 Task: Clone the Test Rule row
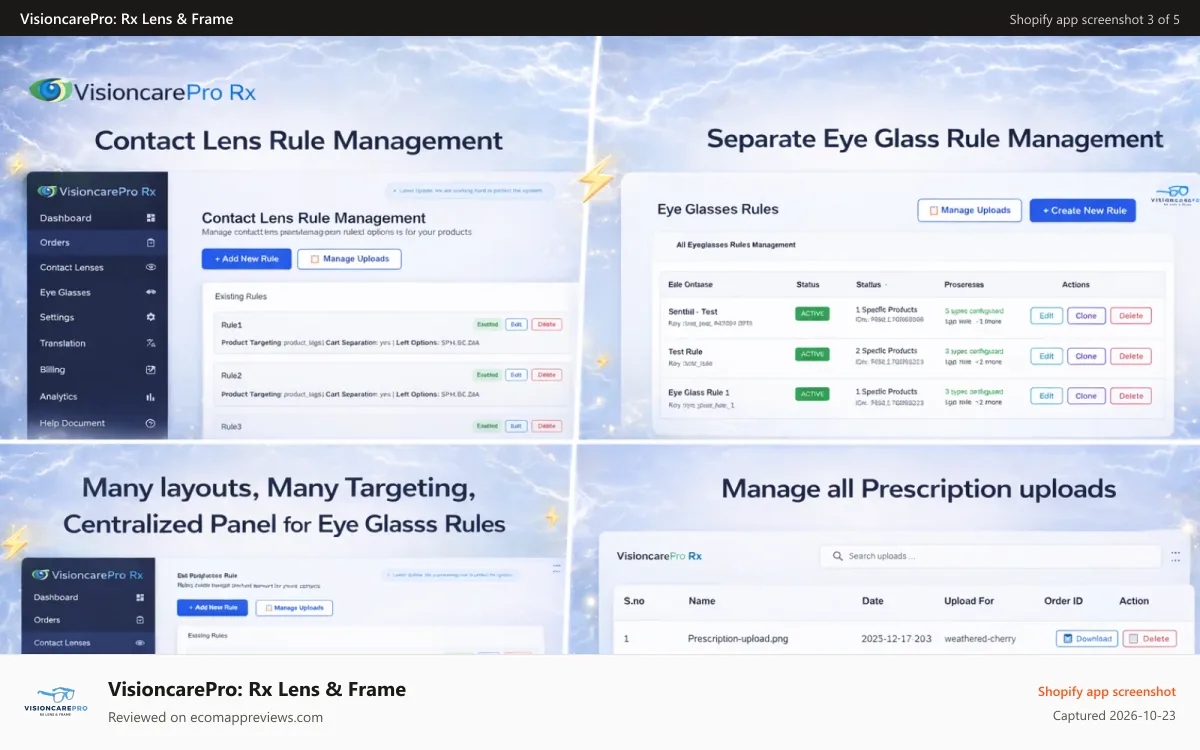coord(1086,356)
